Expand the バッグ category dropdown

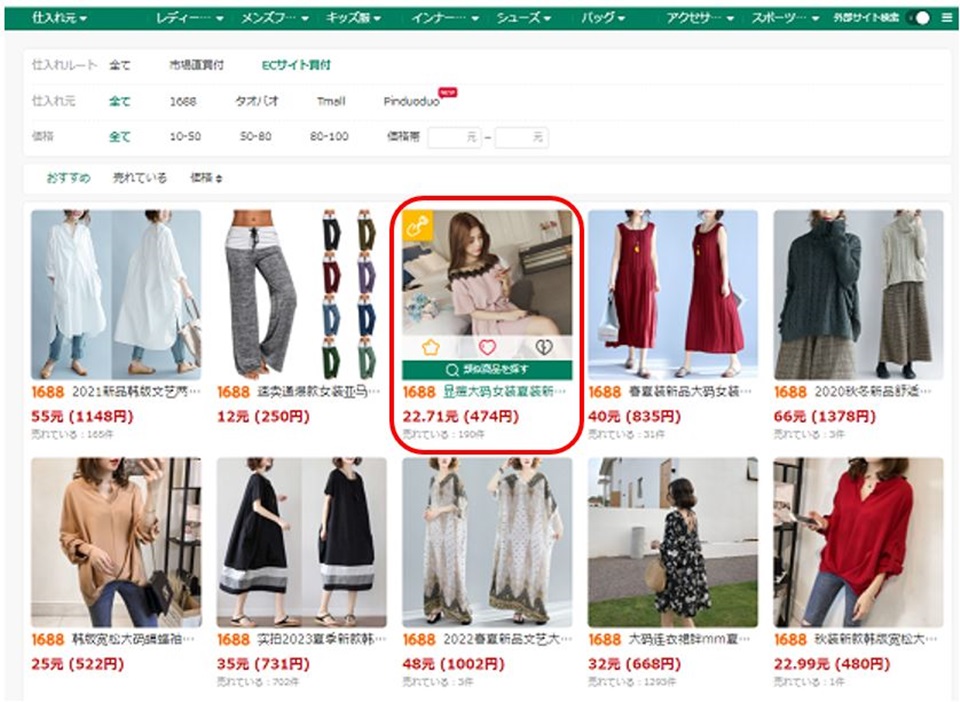pyautogui.click(x=603, y=18)
